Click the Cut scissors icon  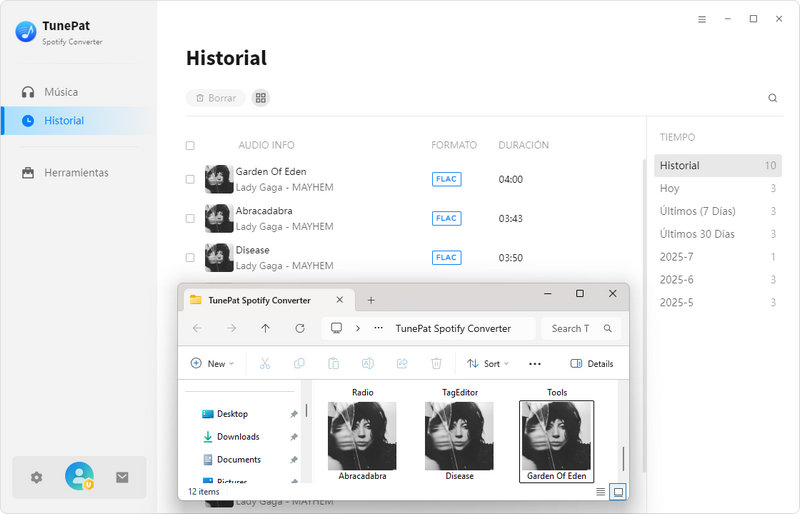(265, 364)
